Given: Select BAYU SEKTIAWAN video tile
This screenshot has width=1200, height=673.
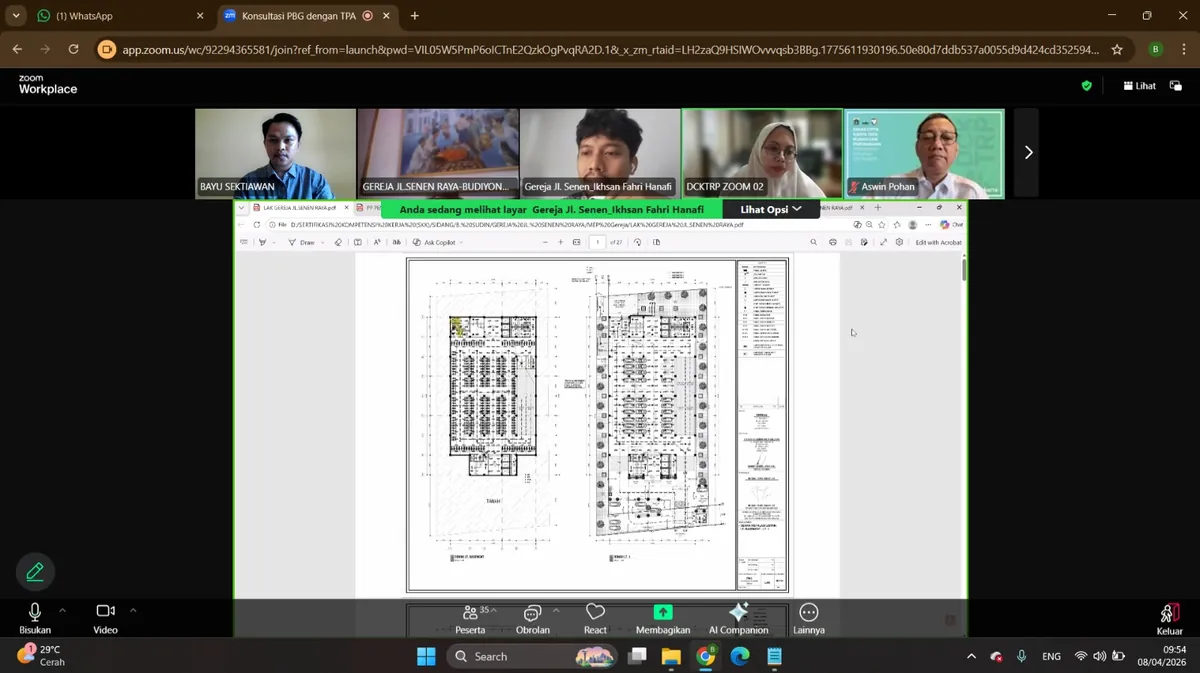Looking at the screenshot, I should coord(275,154).
